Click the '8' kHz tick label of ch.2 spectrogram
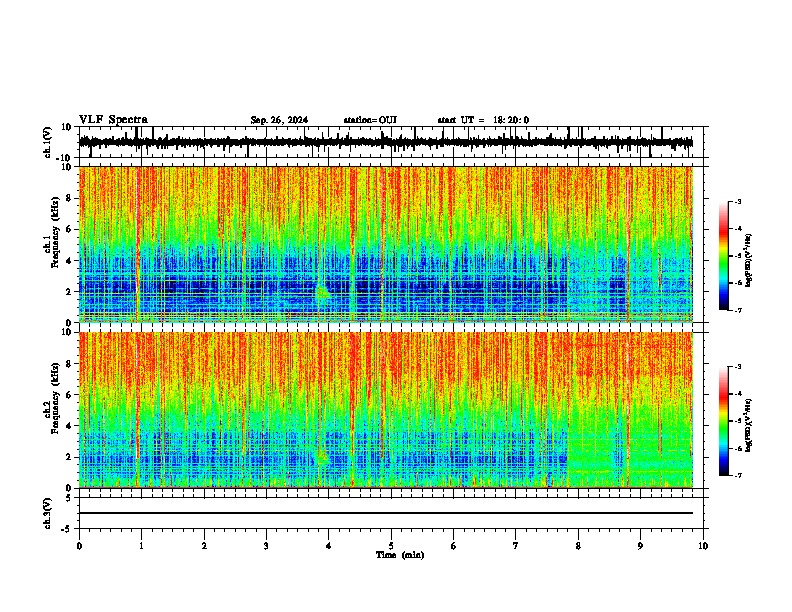 [x=70, y=364]
